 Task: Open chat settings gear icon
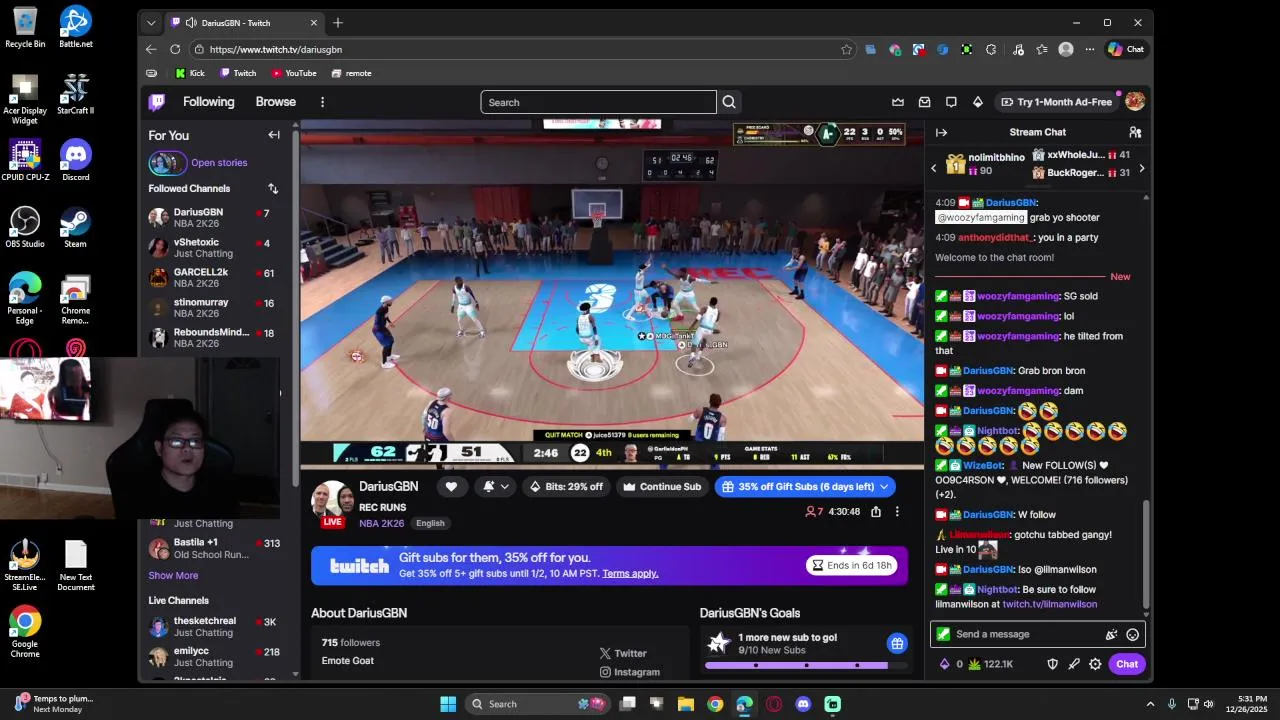[1096, 664]
